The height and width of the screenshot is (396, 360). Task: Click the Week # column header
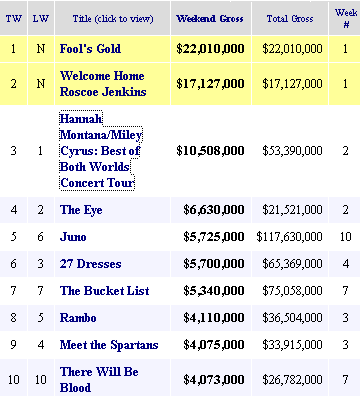(x=346, y=18)
